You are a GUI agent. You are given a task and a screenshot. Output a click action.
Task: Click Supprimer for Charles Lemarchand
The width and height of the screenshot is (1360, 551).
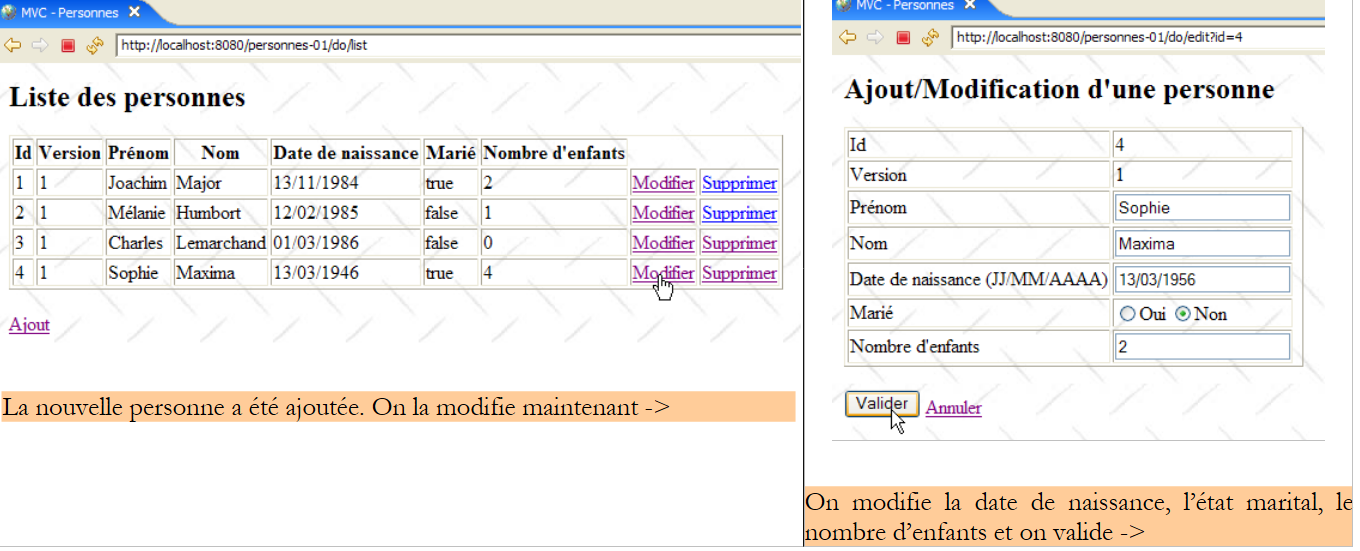pos(739,243)
